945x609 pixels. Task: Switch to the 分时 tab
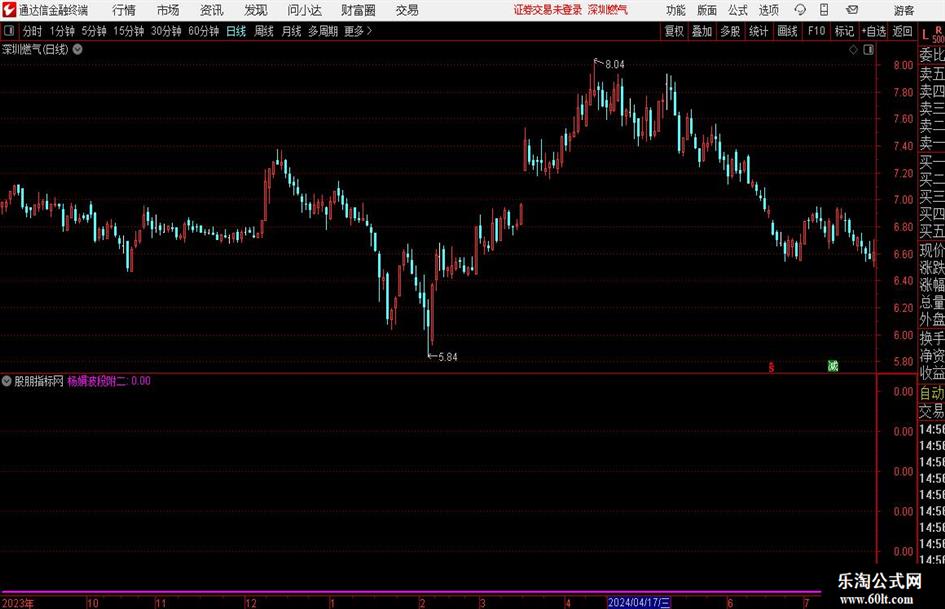click(33, 31)
